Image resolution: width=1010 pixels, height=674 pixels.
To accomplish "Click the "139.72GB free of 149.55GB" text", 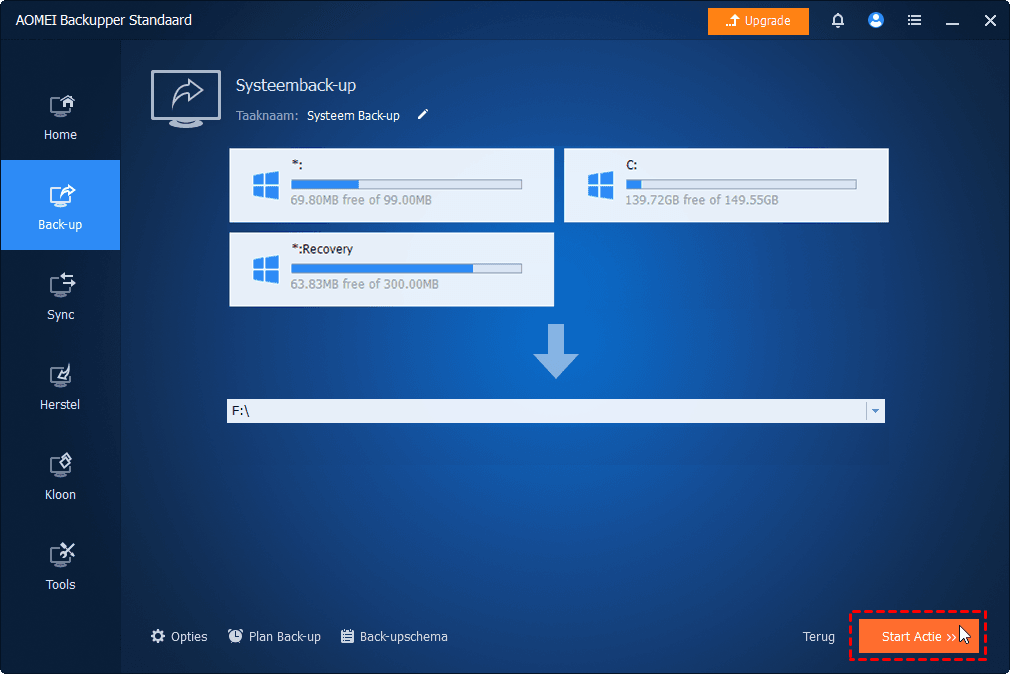I will click(701, 200).
